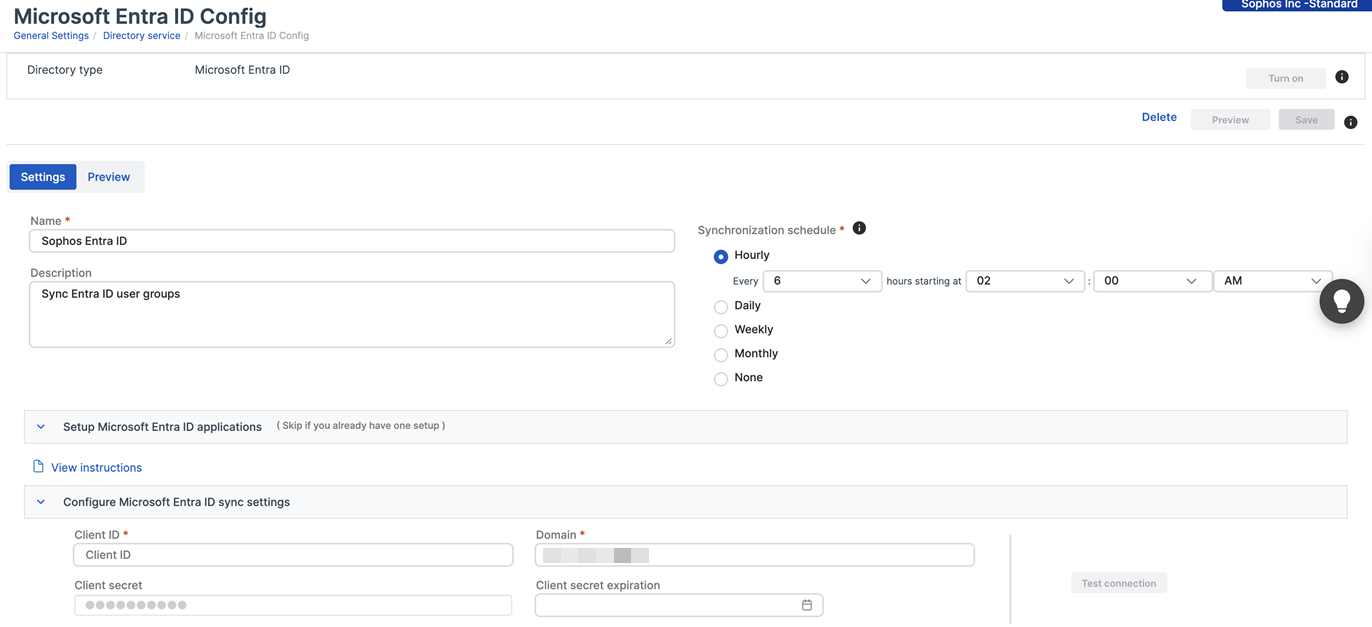Viewport: 1372px width, 627px height.
Task: Open the floating help bubble on the right
Action: click(x=1341, y=301)
